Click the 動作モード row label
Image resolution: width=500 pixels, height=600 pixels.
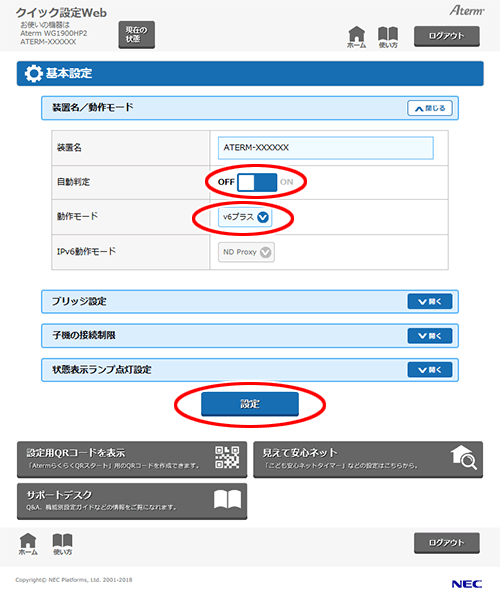coord(77,216)
